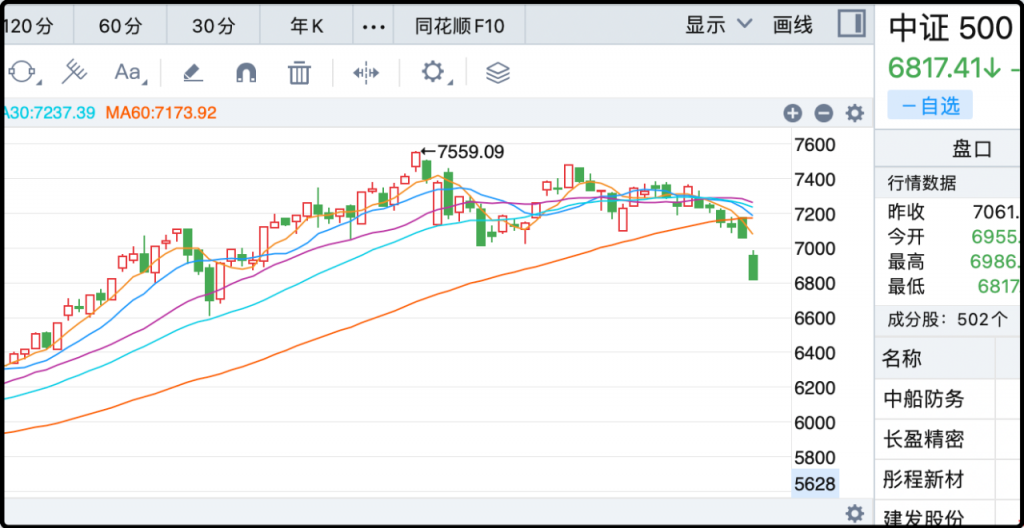
Task: Expand the 显示 dropdown menu
Action: click(718, 25)
